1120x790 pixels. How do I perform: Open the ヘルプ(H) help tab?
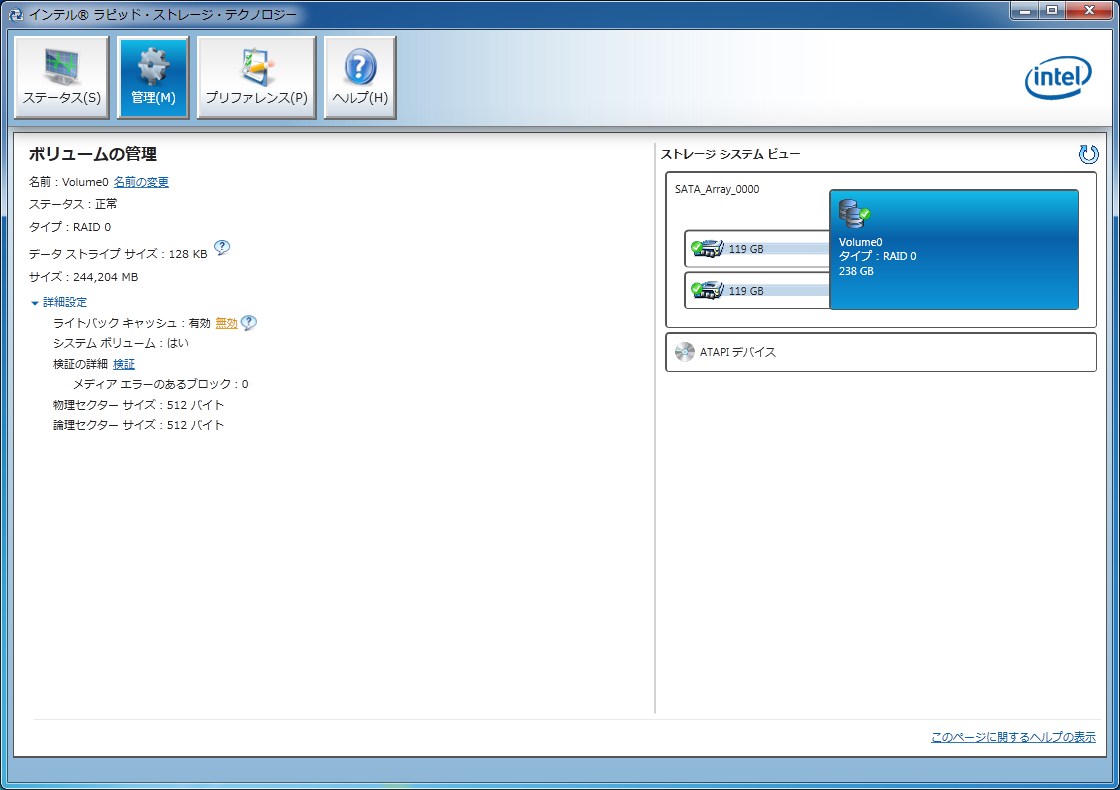point(360,78)
